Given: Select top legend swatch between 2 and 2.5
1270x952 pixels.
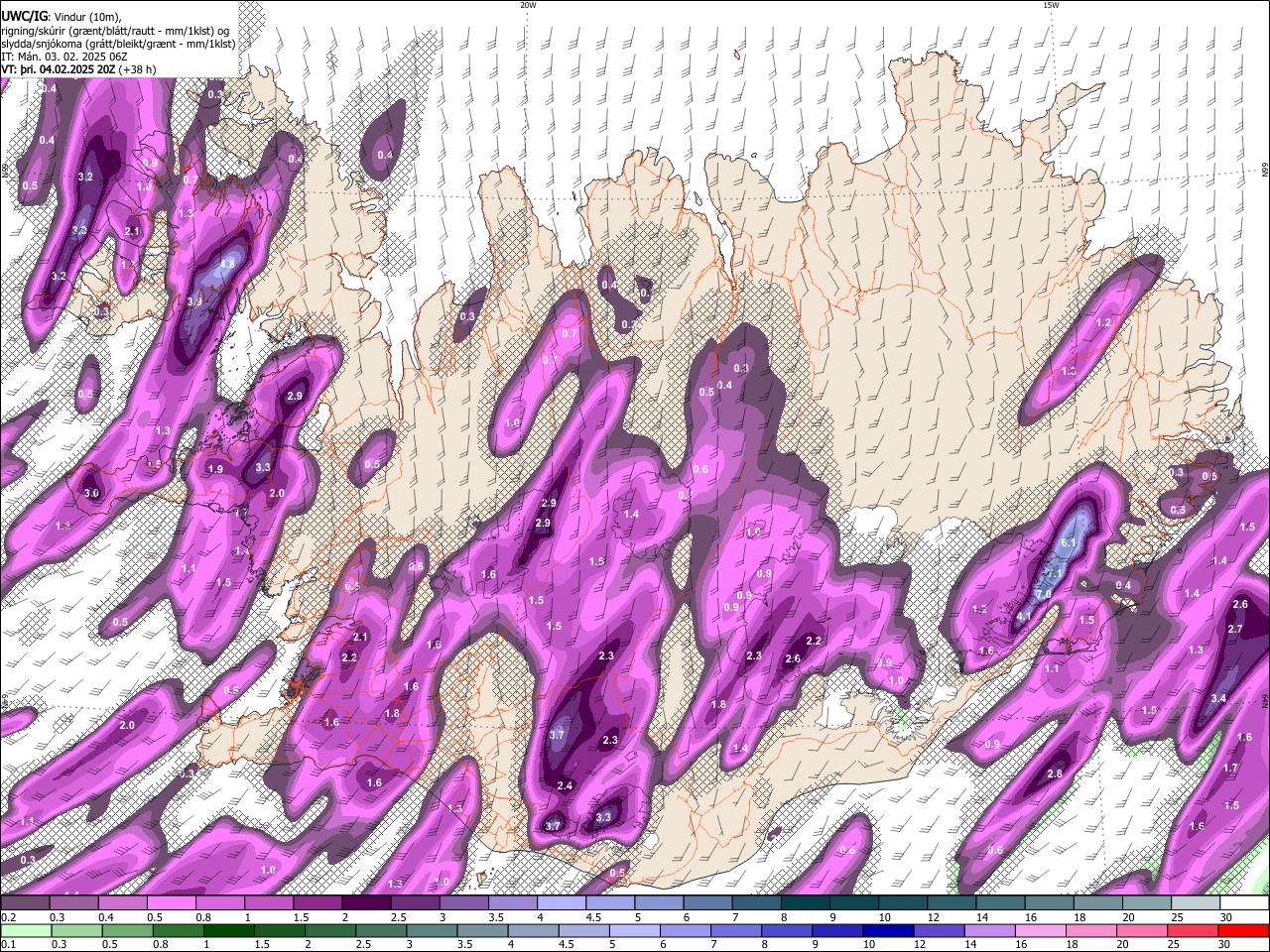Looking at the screenshot, I should (367, 903).
